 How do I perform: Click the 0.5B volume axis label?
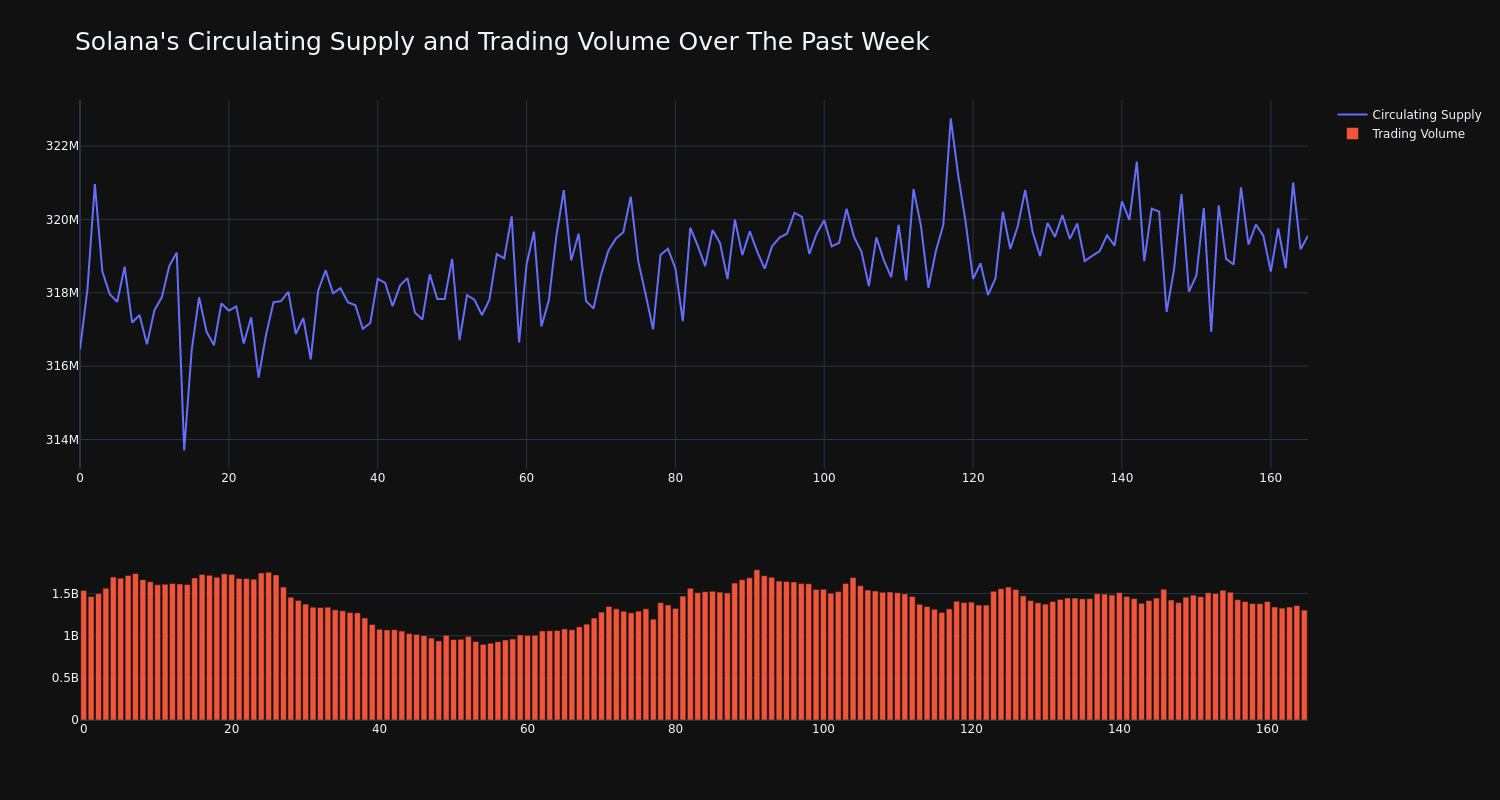tap(65, 678)
